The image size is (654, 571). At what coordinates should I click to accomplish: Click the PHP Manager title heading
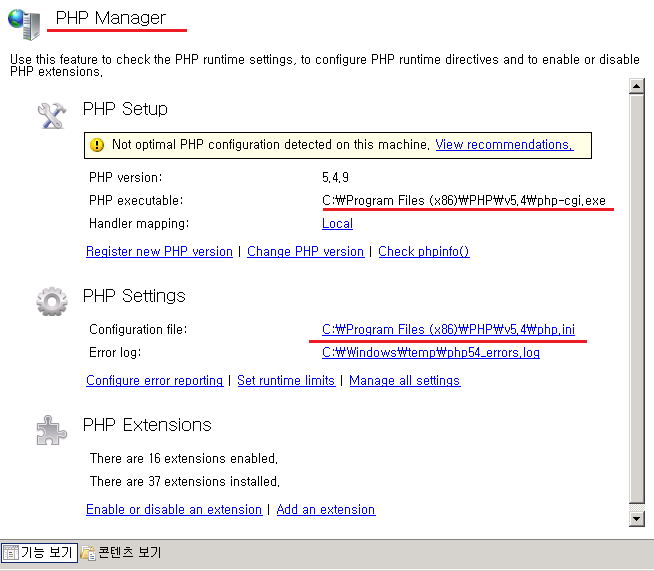tap(111, 18)
